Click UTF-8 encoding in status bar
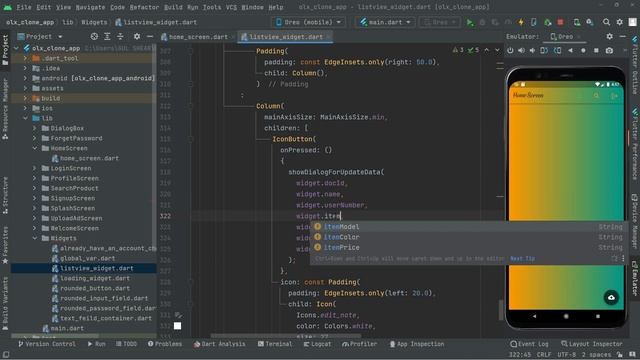Image resolution: width=640 pixels, height=360 pixels. (567, 354)
